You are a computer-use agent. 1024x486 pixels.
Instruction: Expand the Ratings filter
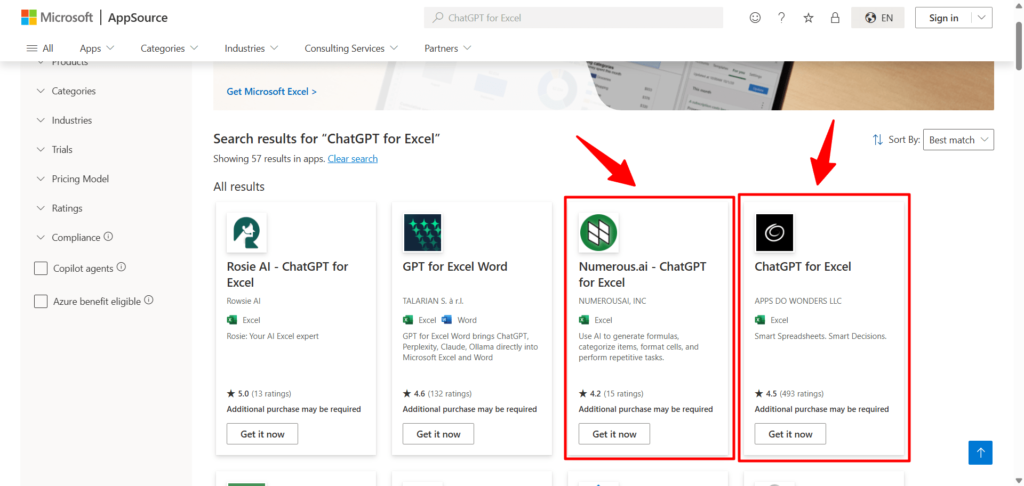pyautogui.click(x=59, y=208)
